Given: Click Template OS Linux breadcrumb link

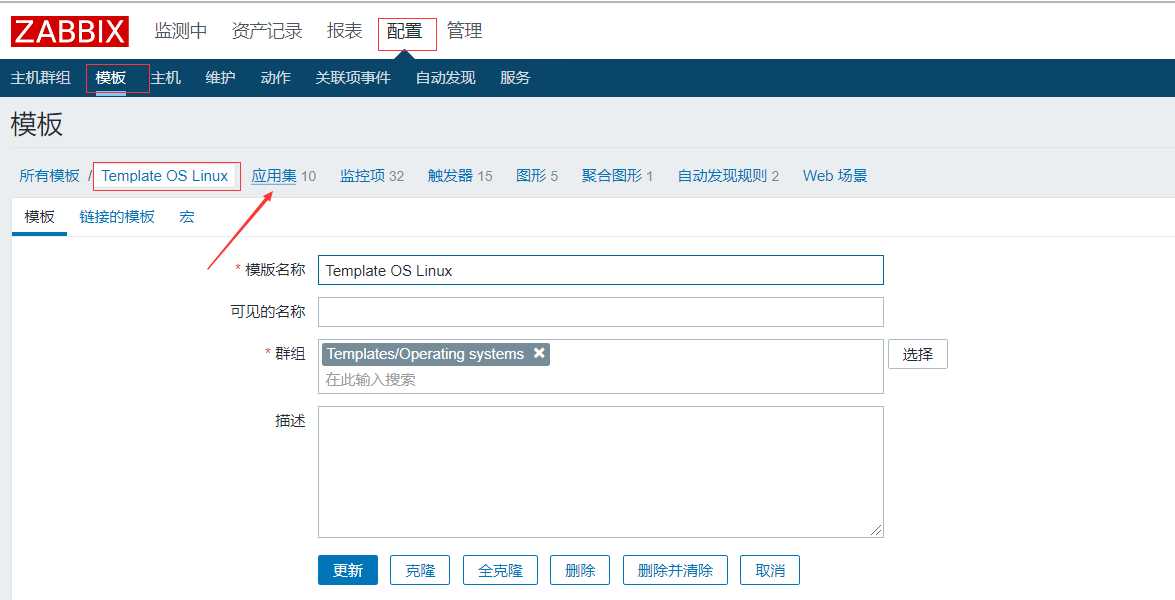Looking at the screenshot, I should (165, 176).
